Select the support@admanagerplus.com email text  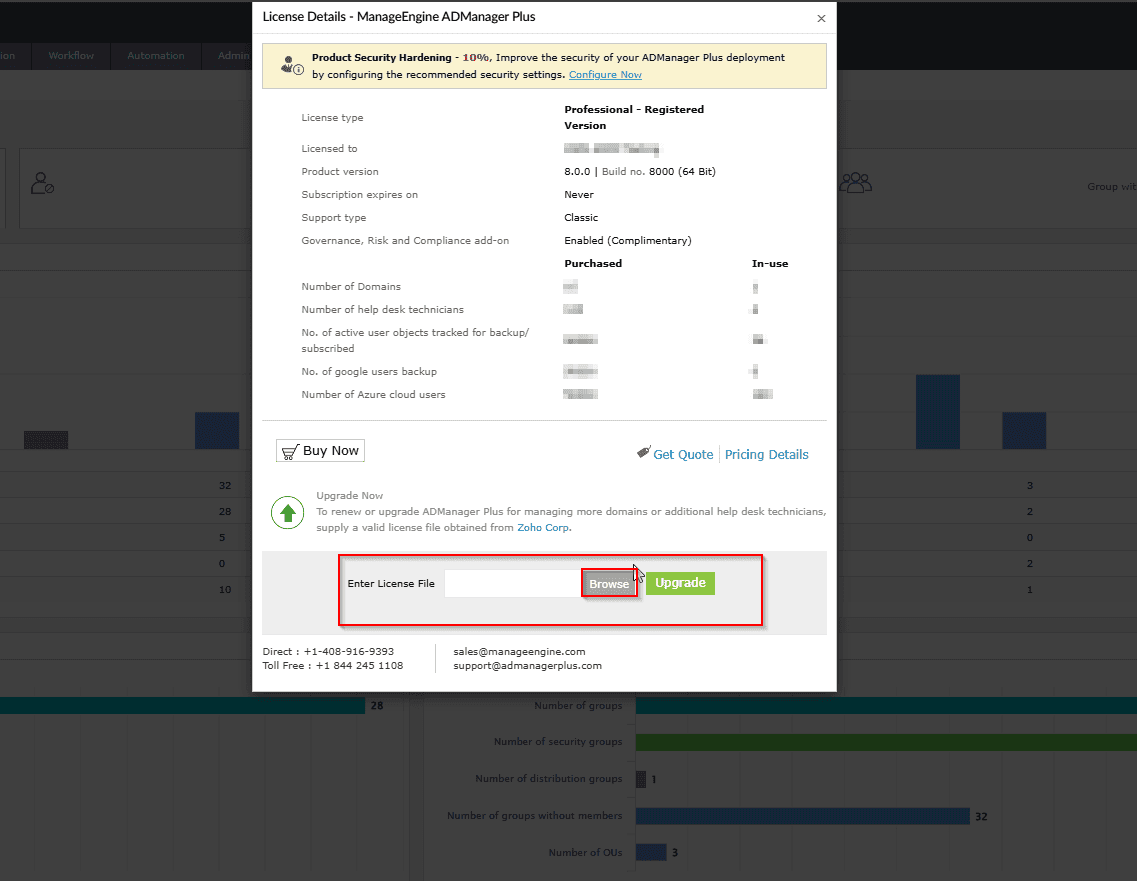[x=527, y=666]
